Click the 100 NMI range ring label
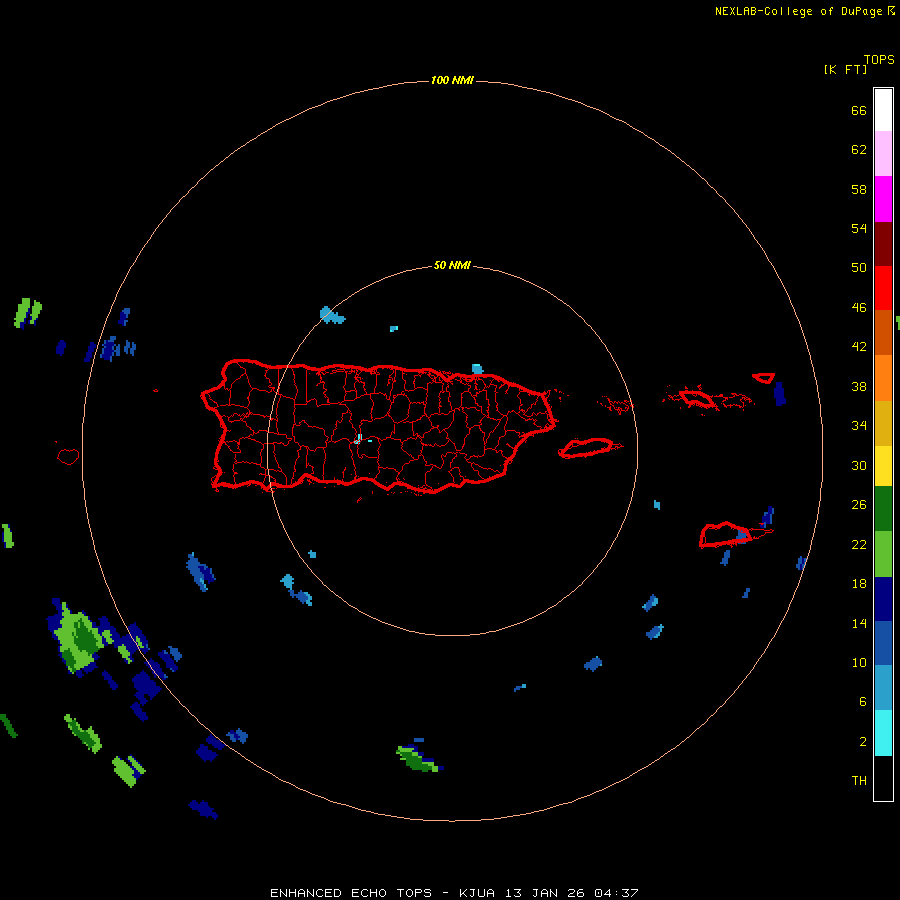 tap(452, 80)
